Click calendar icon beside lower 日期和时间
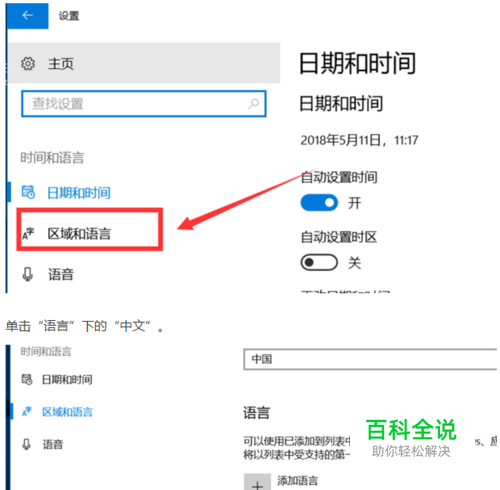Viewport: 500px width, 490px height. coord(27,379)
